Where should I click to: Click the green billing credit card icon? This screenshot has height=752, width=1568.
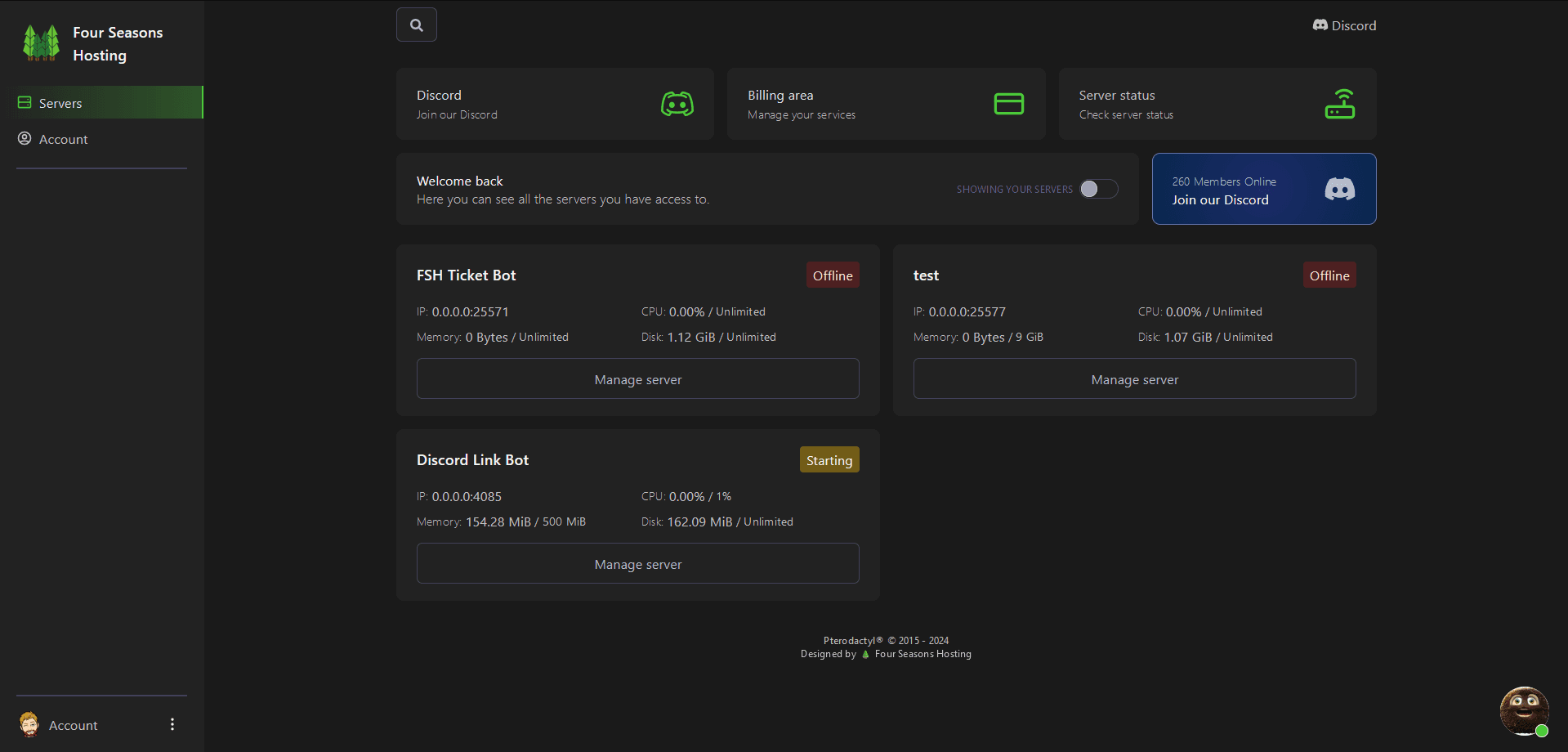1009,104
